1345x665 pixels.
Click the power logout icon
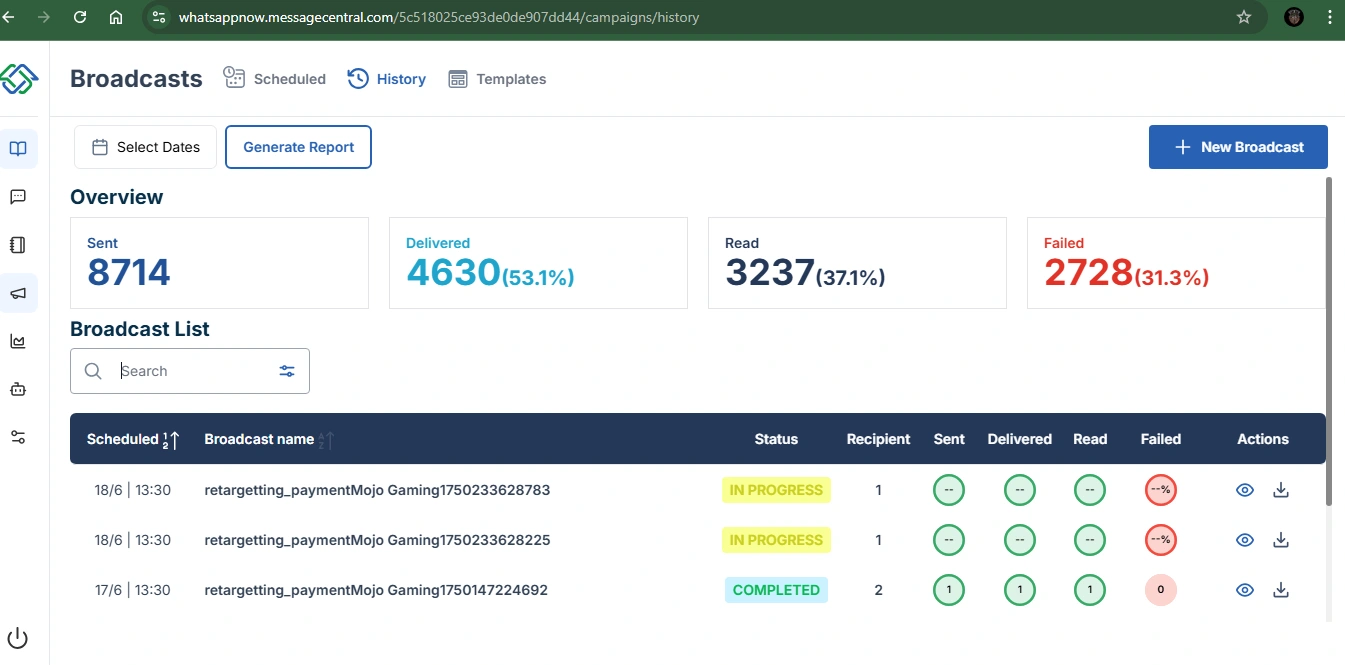18,638
